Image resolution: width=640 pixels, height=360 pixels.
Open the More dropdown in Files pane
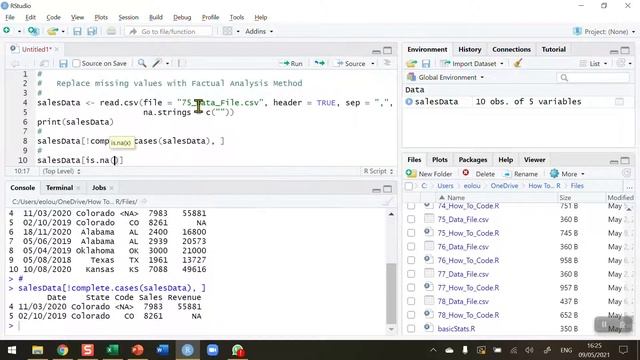point(567,174)
